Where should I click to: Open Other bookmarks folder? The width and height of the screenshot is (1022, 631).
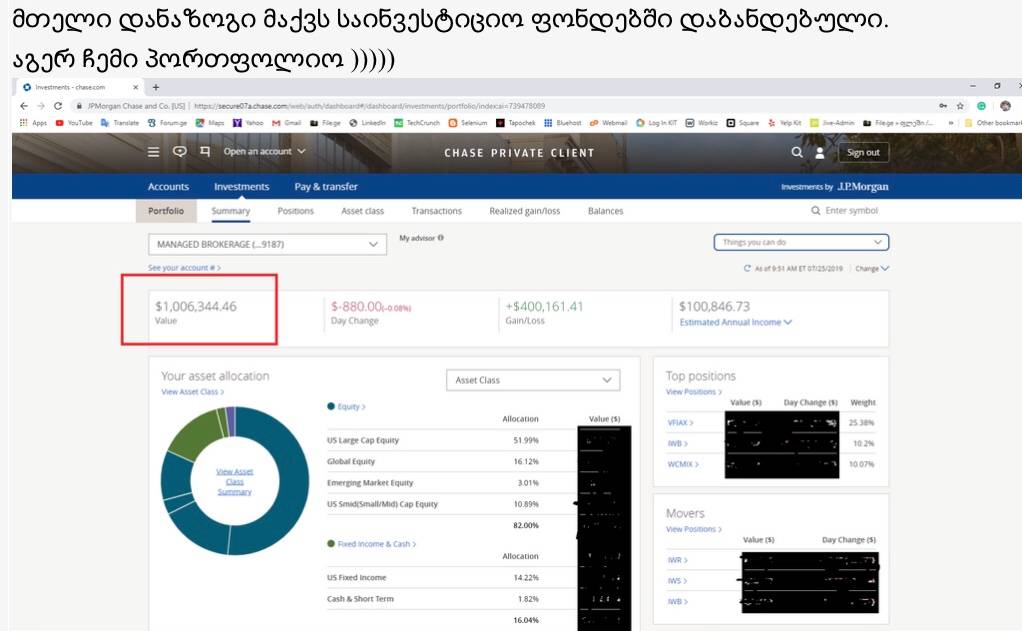994,123
